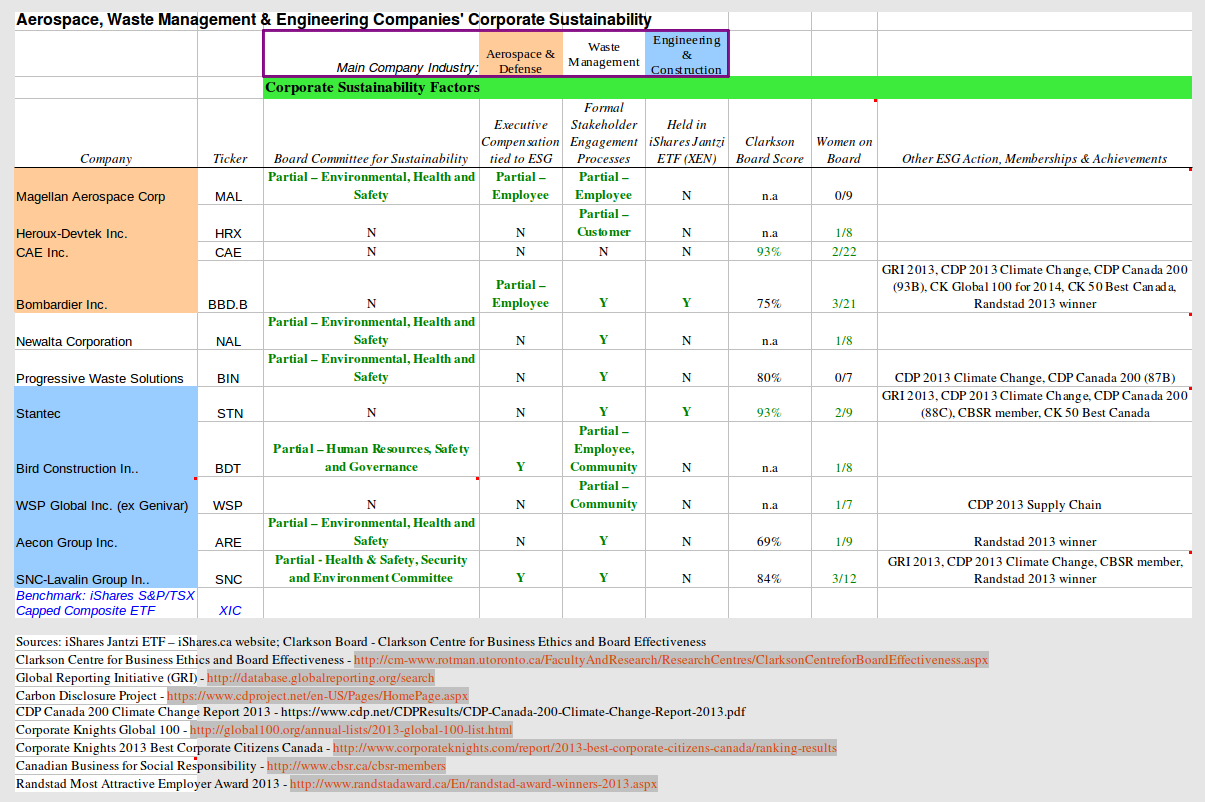Select the 3/21 Women on Board cell

tap(844, 286)
